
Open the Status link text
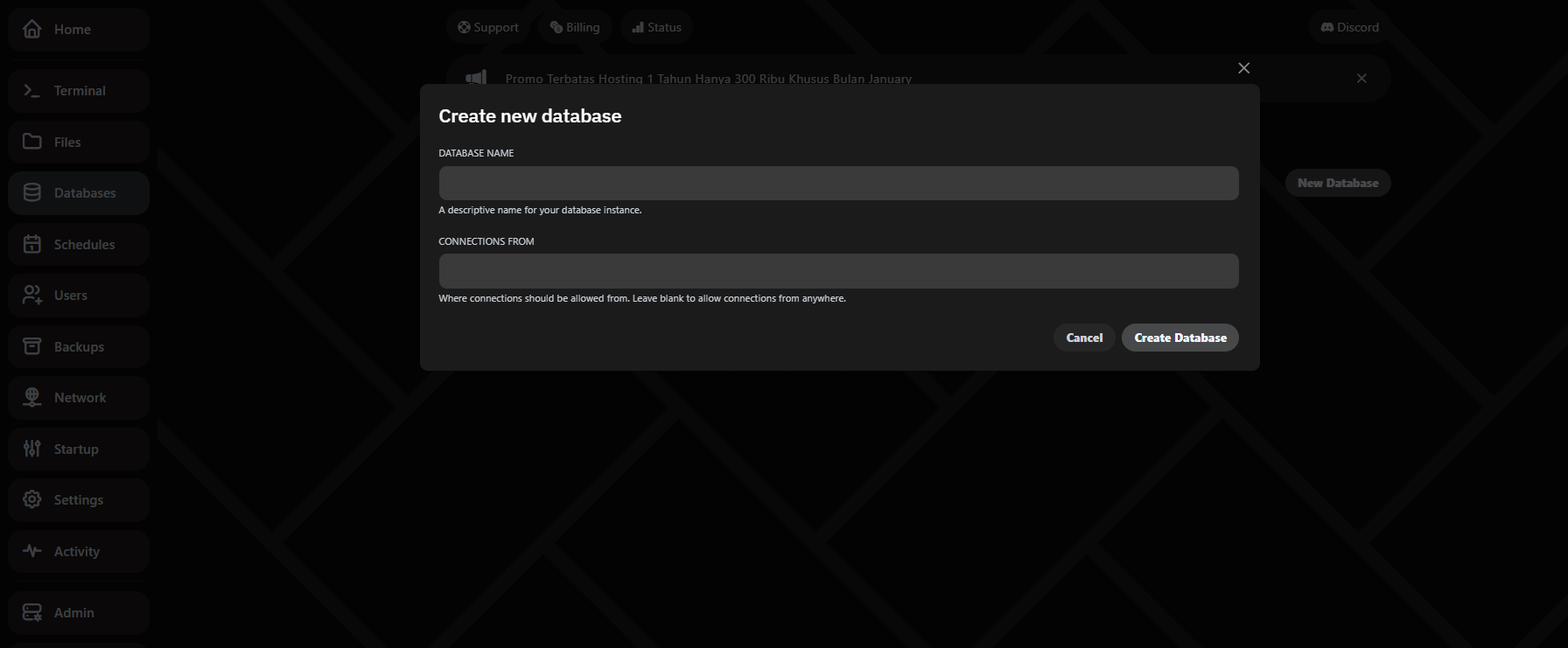pyautogui.click(x=664, y=27)
